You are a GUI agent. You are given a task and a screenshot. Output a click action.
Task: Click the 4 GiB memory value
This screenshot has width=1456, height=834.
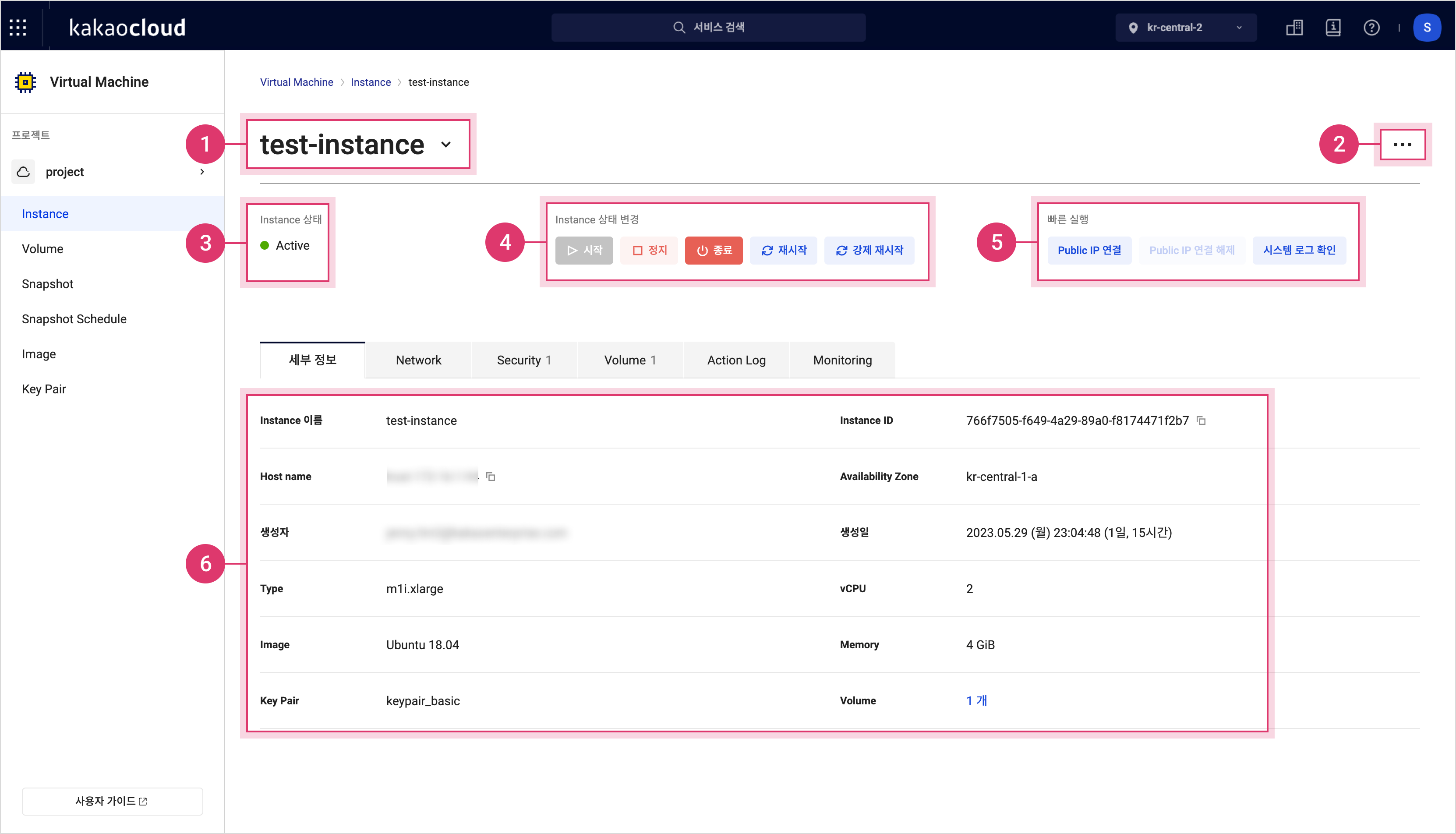coord(980,644)
